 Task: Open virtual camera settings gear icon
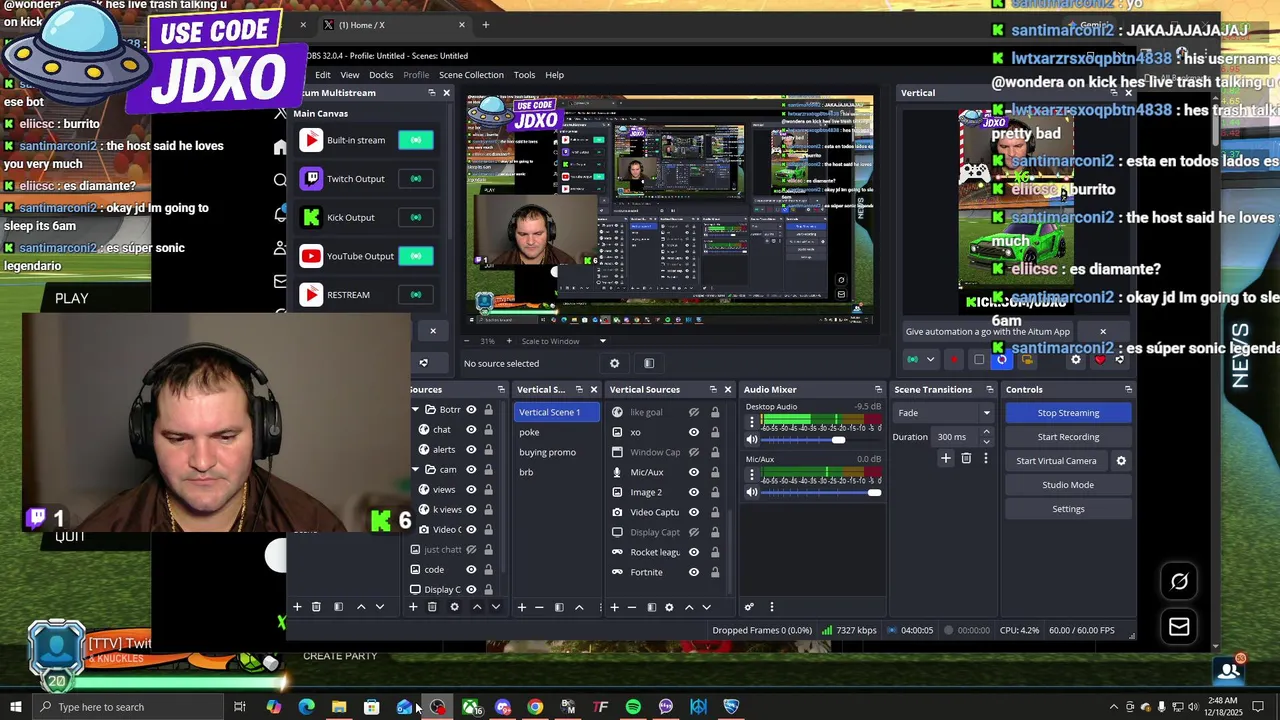[1121, 461]
